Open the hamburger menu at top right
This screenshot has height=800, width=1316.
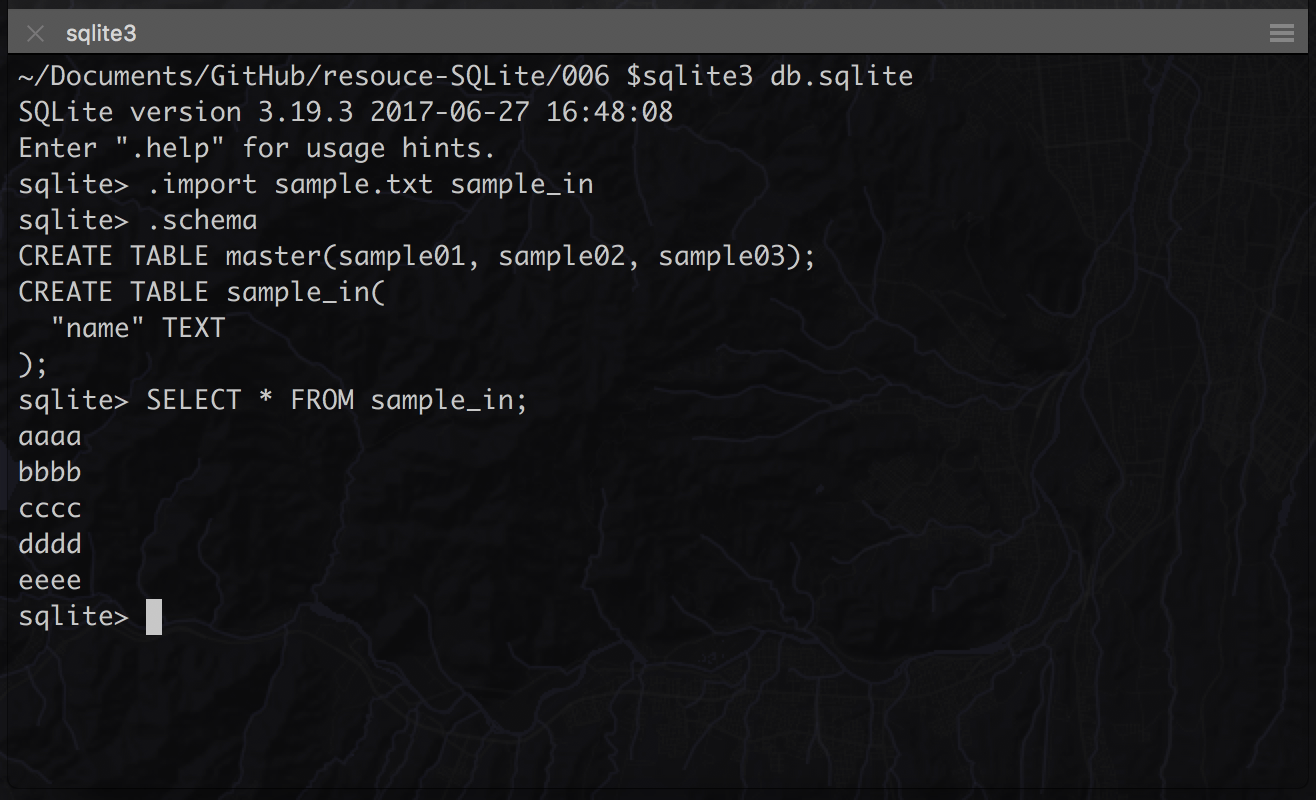(1281, 34)
